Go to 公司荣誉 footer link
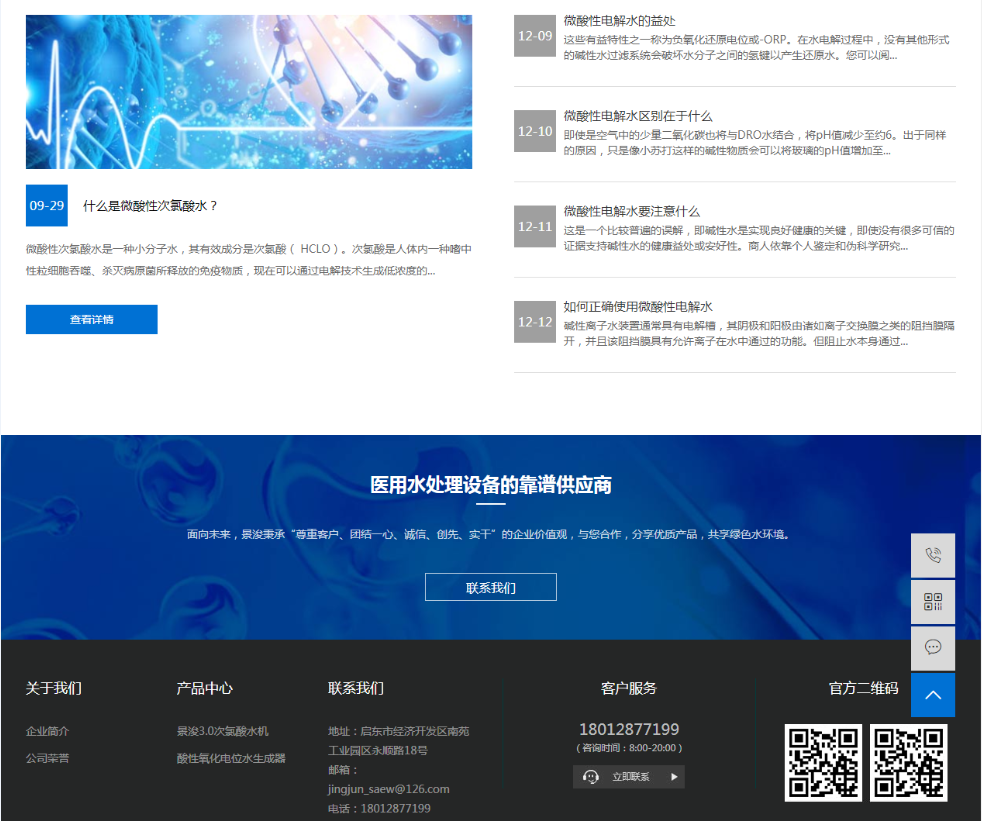Screen dimensions: 982x821 [x=47, y=758]
